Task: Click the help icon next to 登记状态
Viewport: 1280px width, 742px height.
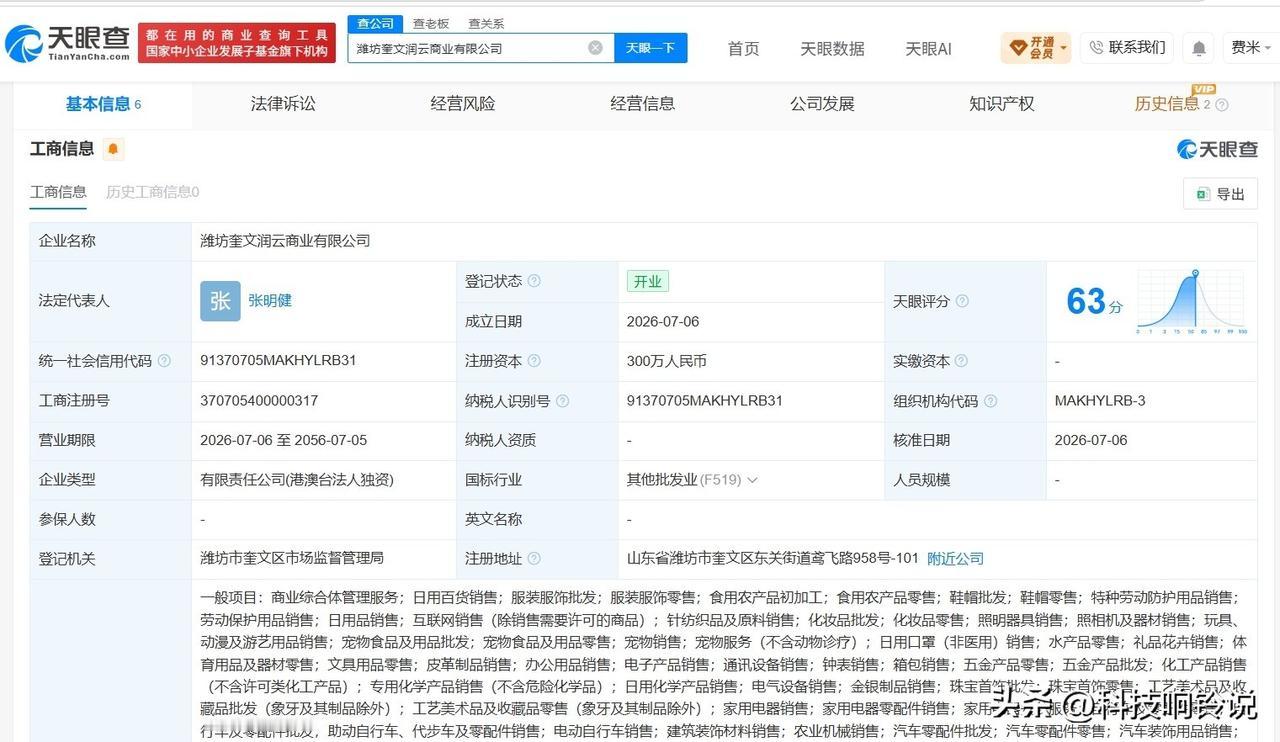Action: pos(534,281)
